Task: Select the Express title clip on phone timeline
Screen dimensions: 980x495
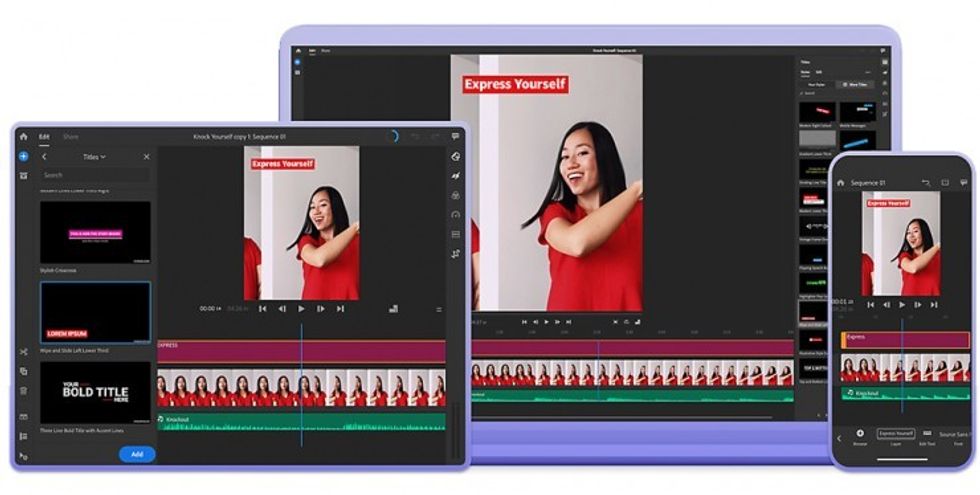Action: 906,340
